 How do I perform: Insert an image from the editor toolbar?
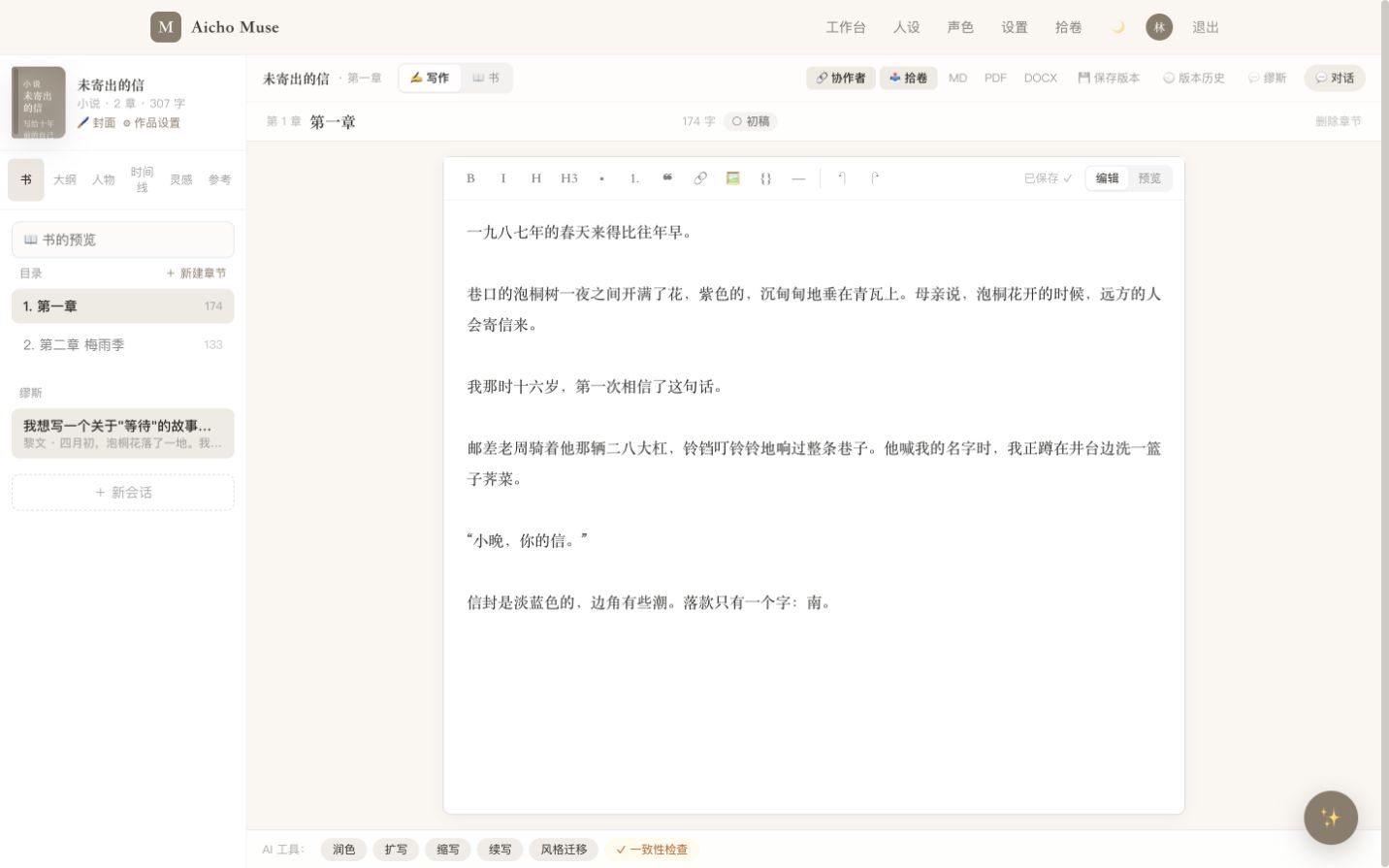click(x=733, y=178)
